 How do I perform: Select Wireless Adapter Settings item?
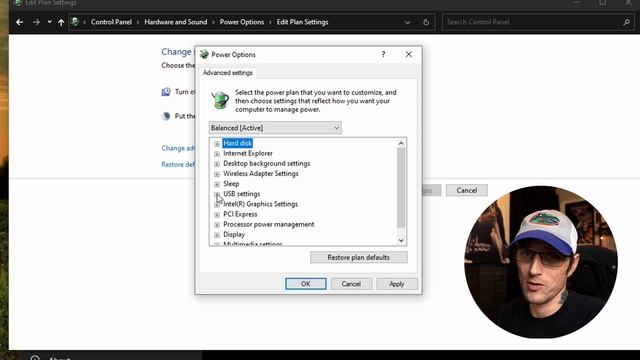pyautogui.click(x=260, y=173)
